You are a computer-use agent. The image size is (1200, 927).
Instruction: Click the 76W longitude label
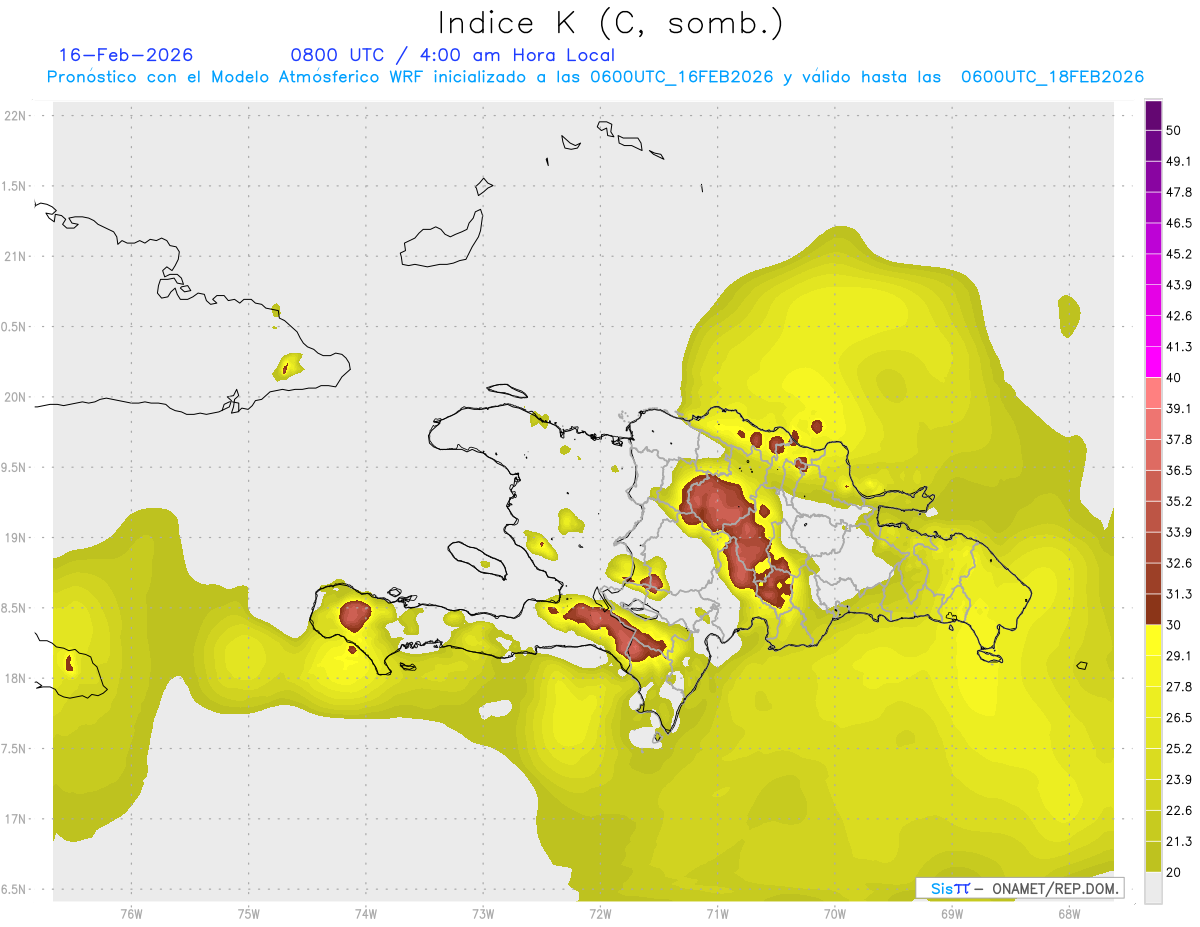(131, 913)
